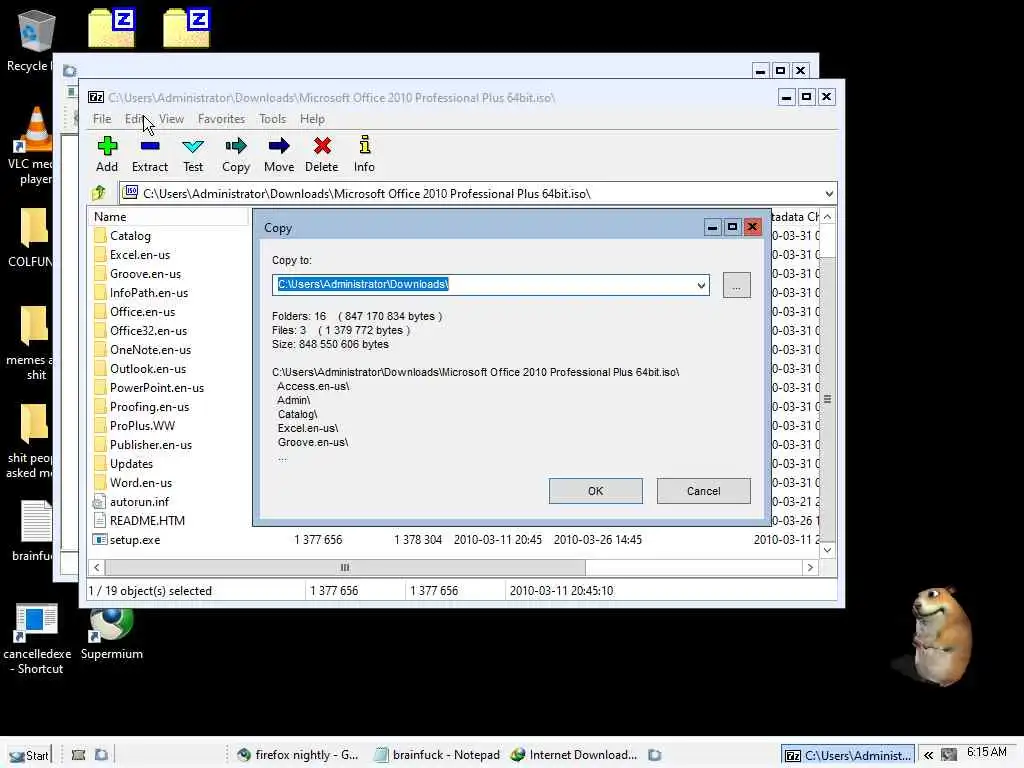
Task: Show hidden tray icons chevron
Action: (928, 755)
